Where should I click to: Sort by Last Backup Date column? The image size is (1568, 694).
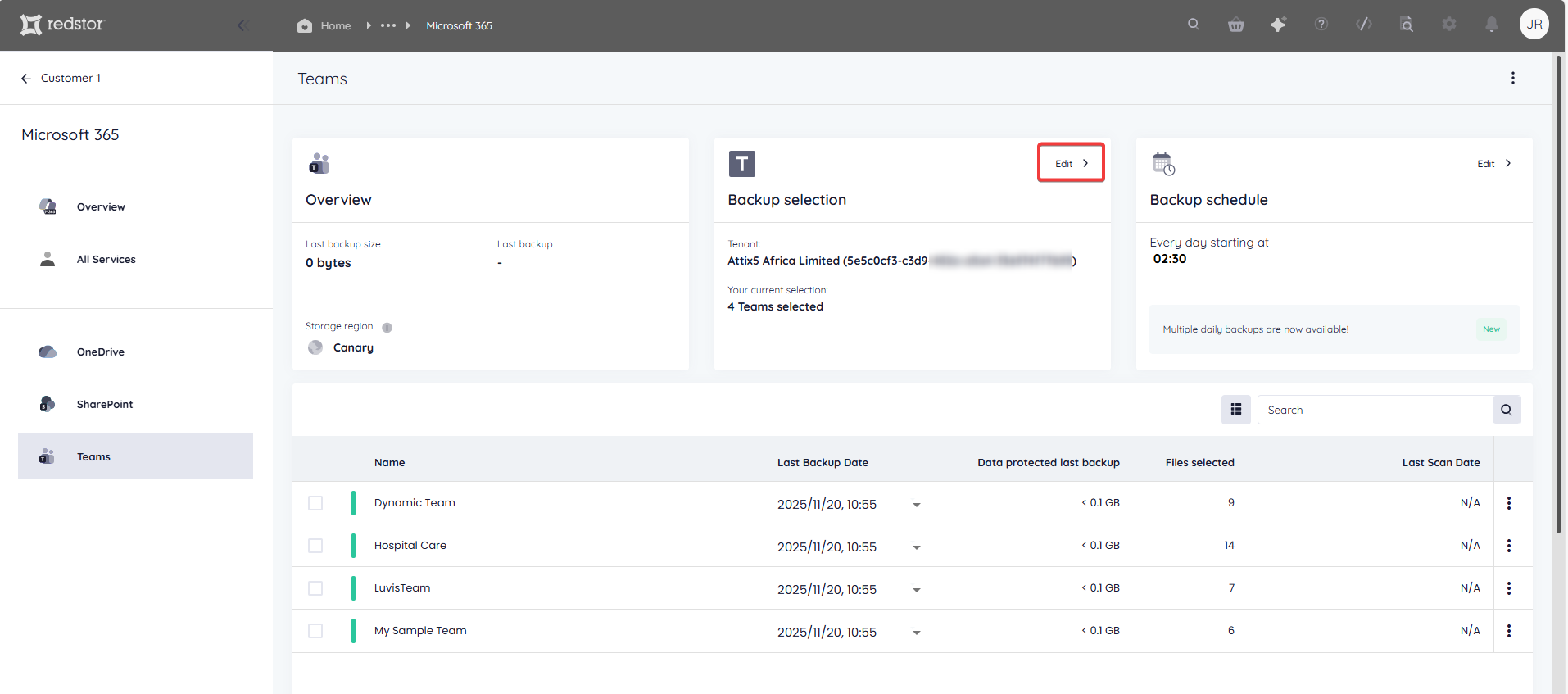[823, 462]
